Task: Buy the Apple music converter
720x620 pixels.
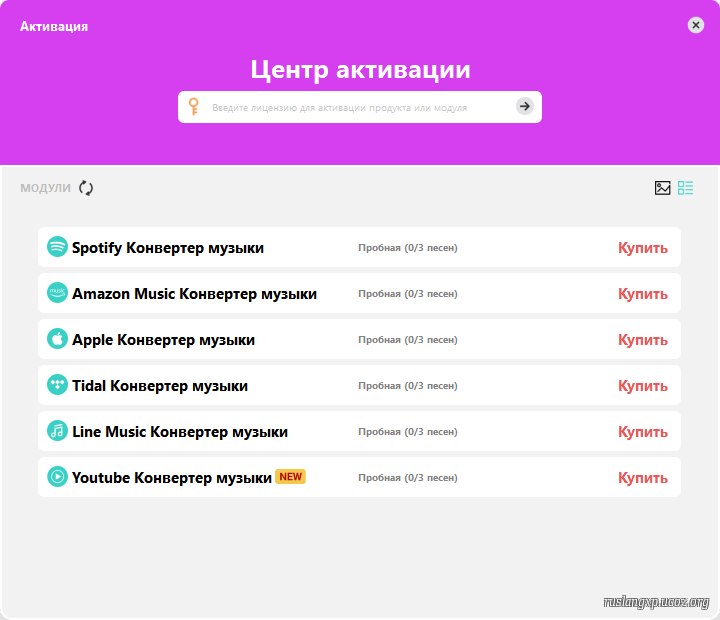Action: click(642, 339)
